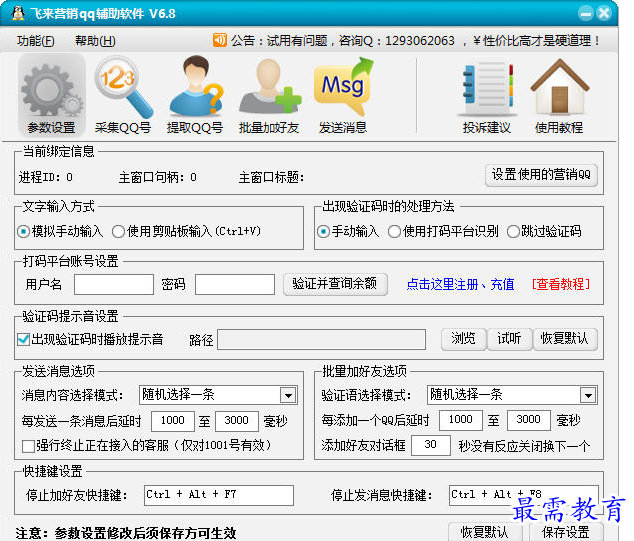
Task: Open the 提取QQ号 user icon
Action: [x=195, y=95]
